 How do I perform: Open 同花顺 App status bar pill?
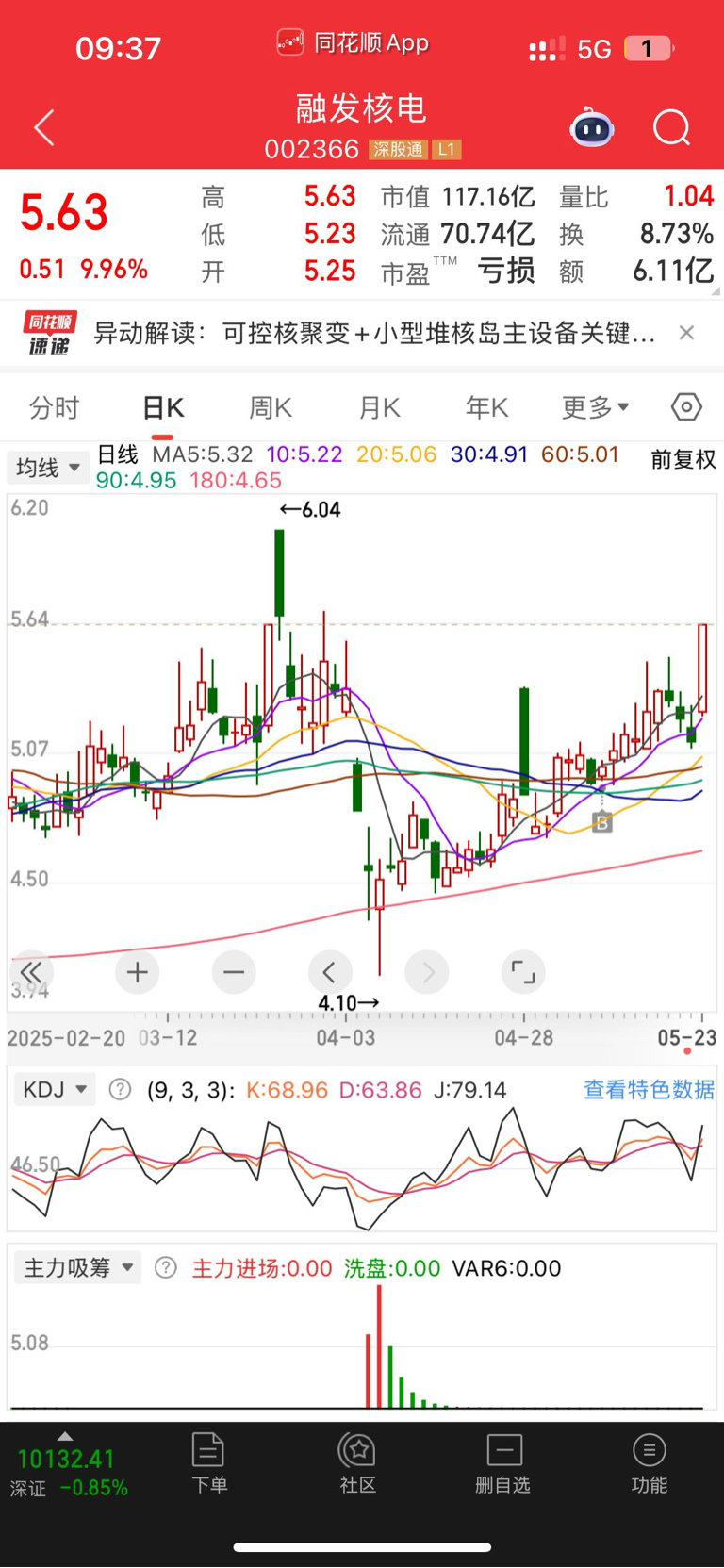353,43
